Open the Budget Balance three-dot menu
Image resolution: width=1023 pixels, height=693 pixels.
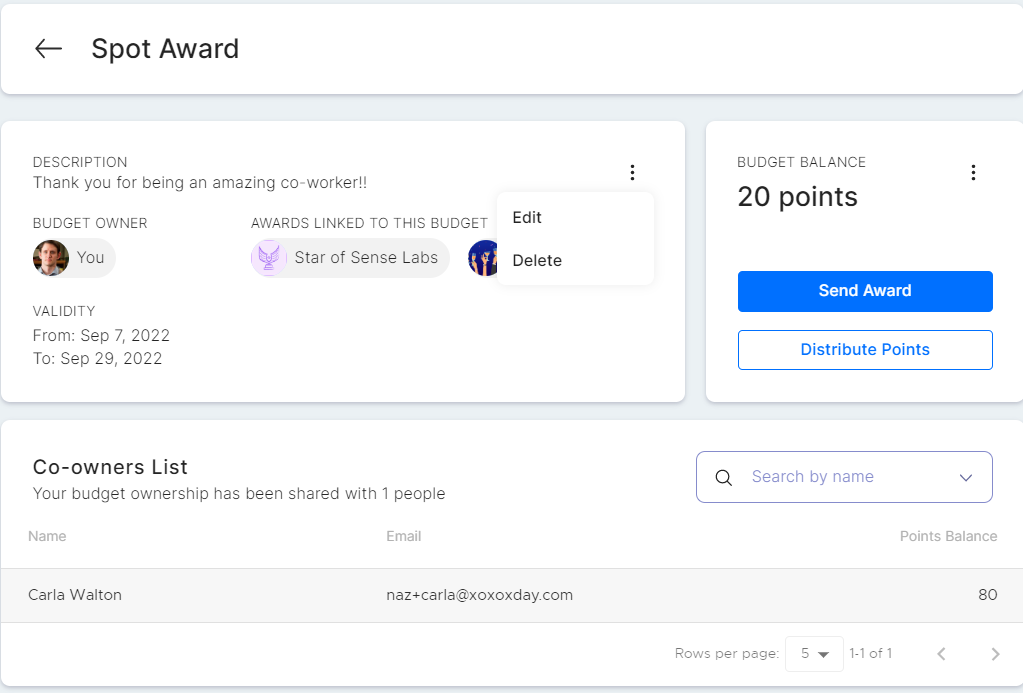pos(973,173)
